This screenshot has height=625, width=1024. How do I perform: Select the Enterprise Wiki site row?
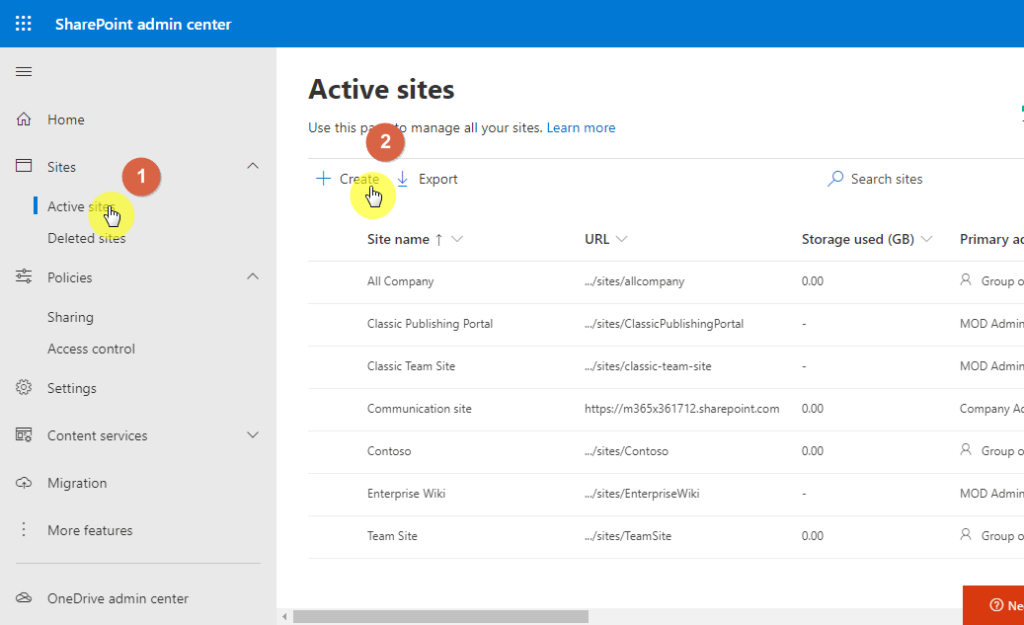pyautogui.click(x=666, y=494)
